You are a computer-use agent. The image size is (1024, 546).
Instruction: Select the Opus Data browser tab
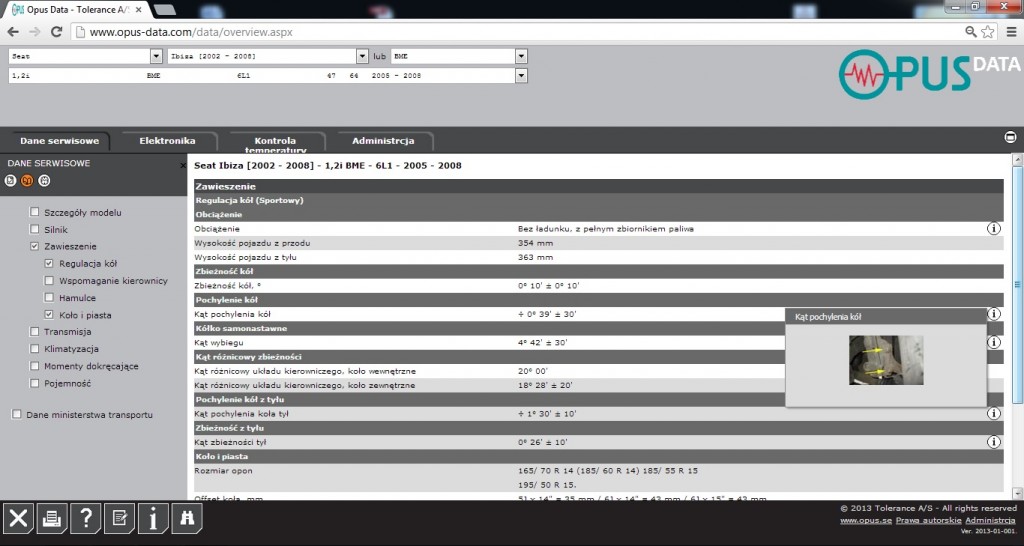click(77, 10)
